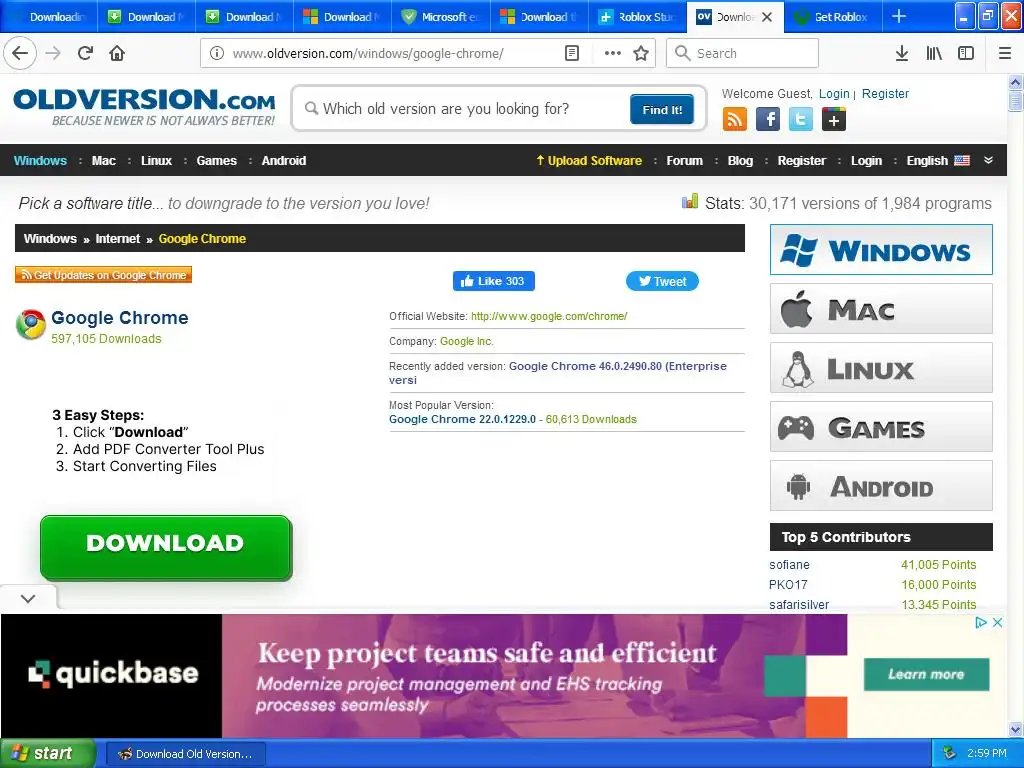
Task: Click the Login link beside Welcome Guest
Action: [x=834, y=93]
